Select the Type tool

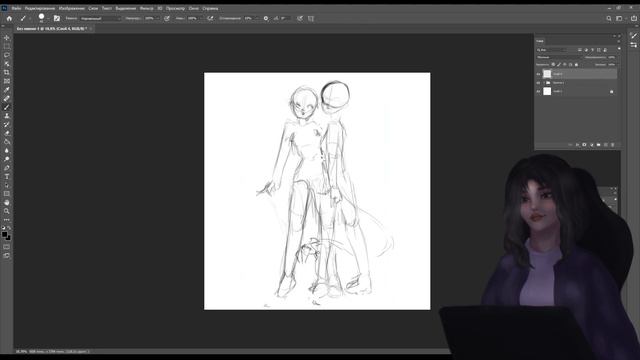pos(7,177)
